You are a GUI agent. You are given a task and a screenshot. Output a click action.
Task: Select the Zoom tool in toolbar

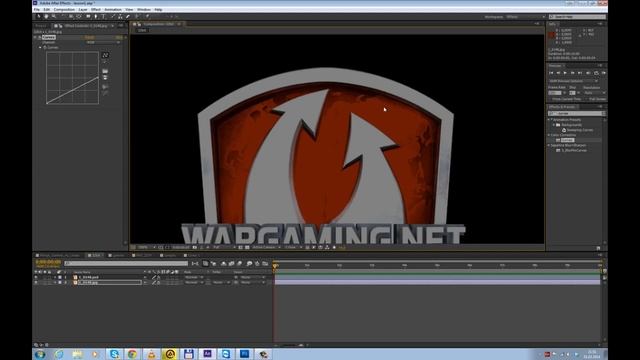(x=54, y=16)
